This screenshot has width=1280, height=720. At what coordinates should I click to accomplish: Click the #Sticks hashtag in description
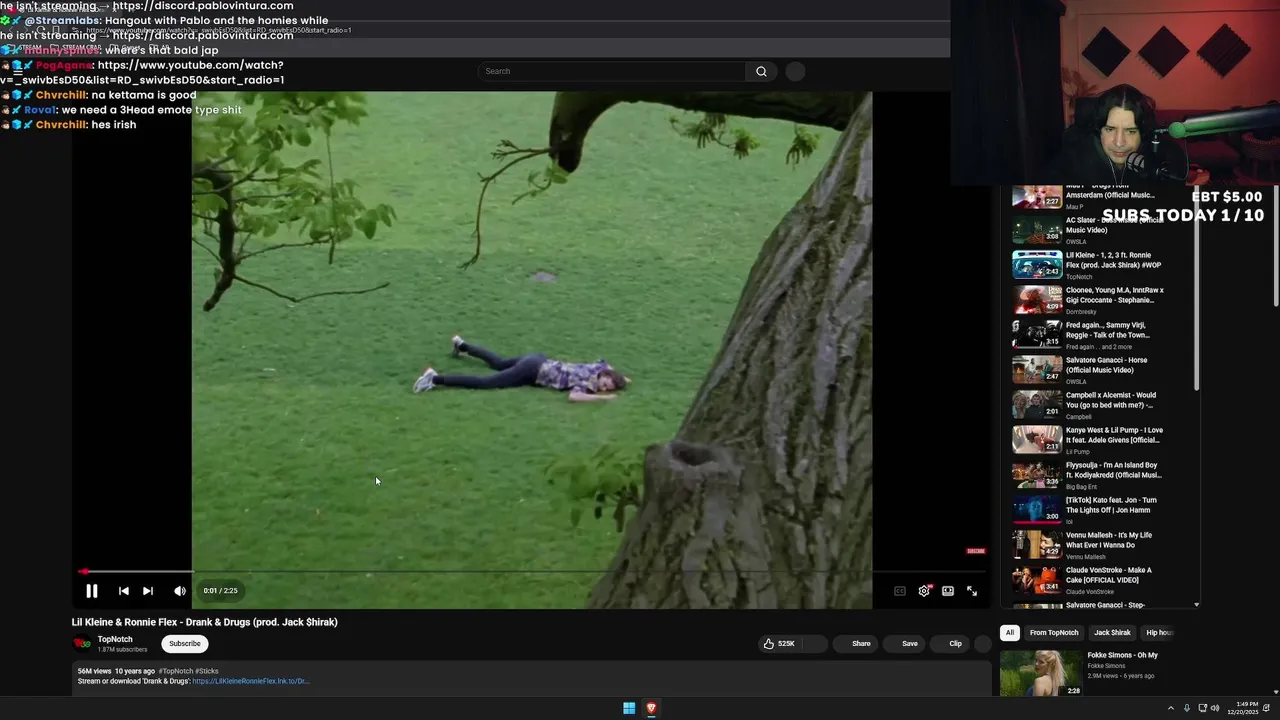pyautogui.click(x=207, y=671)
